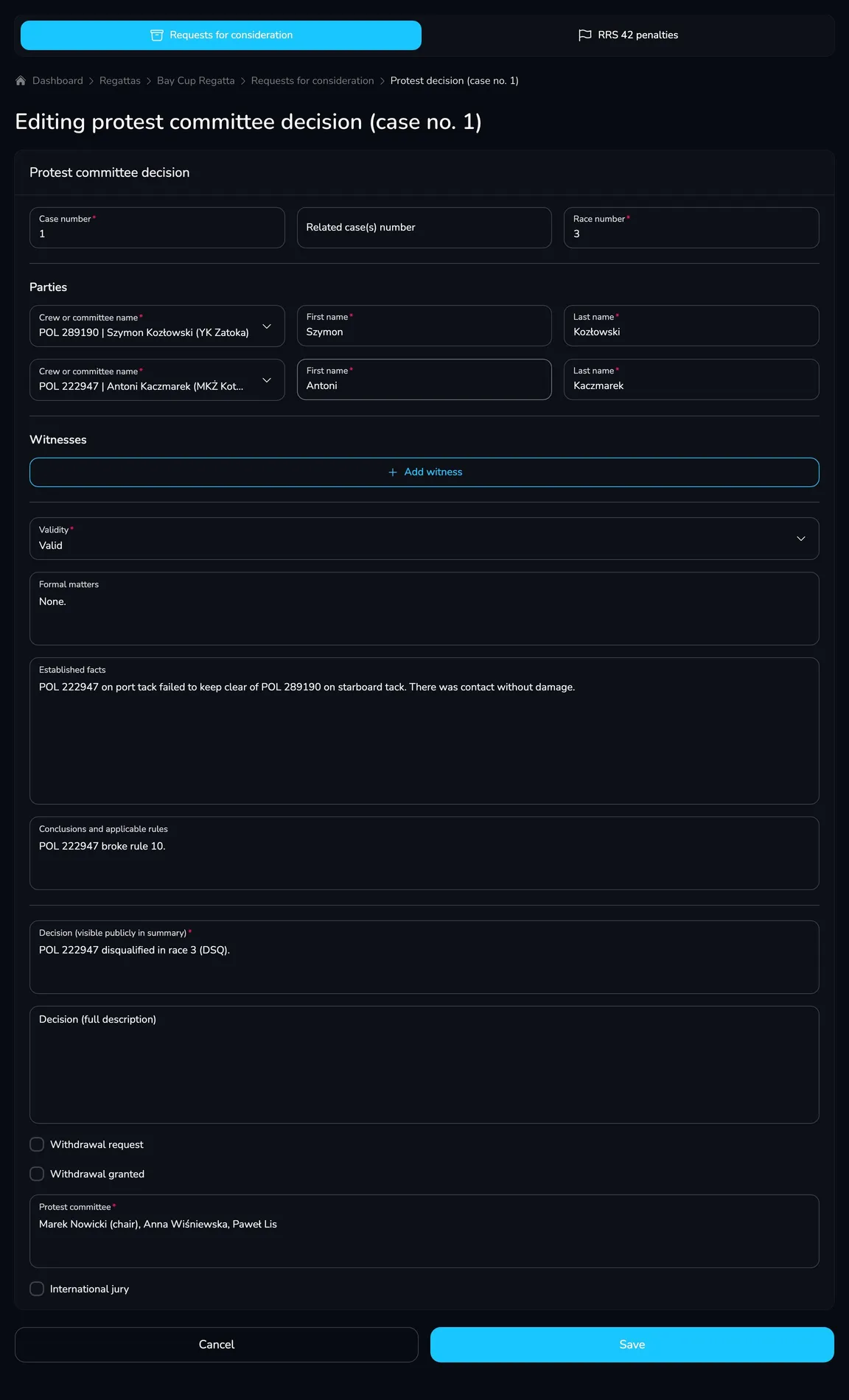
Task: Save the protest committee decision
Action: click(632, 1345)
